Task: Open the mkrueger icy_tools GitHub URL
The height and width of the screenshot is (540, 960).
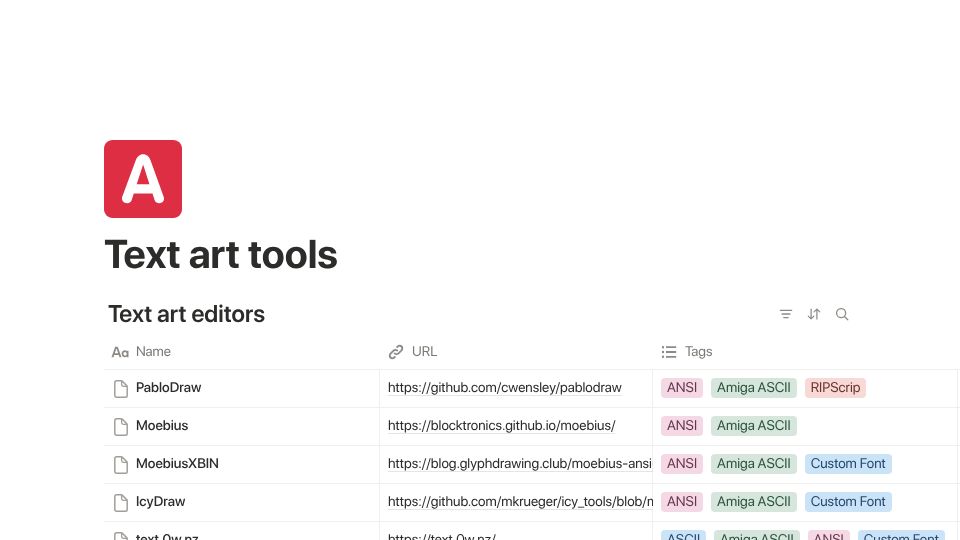Action: pyautogui.click(x=520, y=501)
